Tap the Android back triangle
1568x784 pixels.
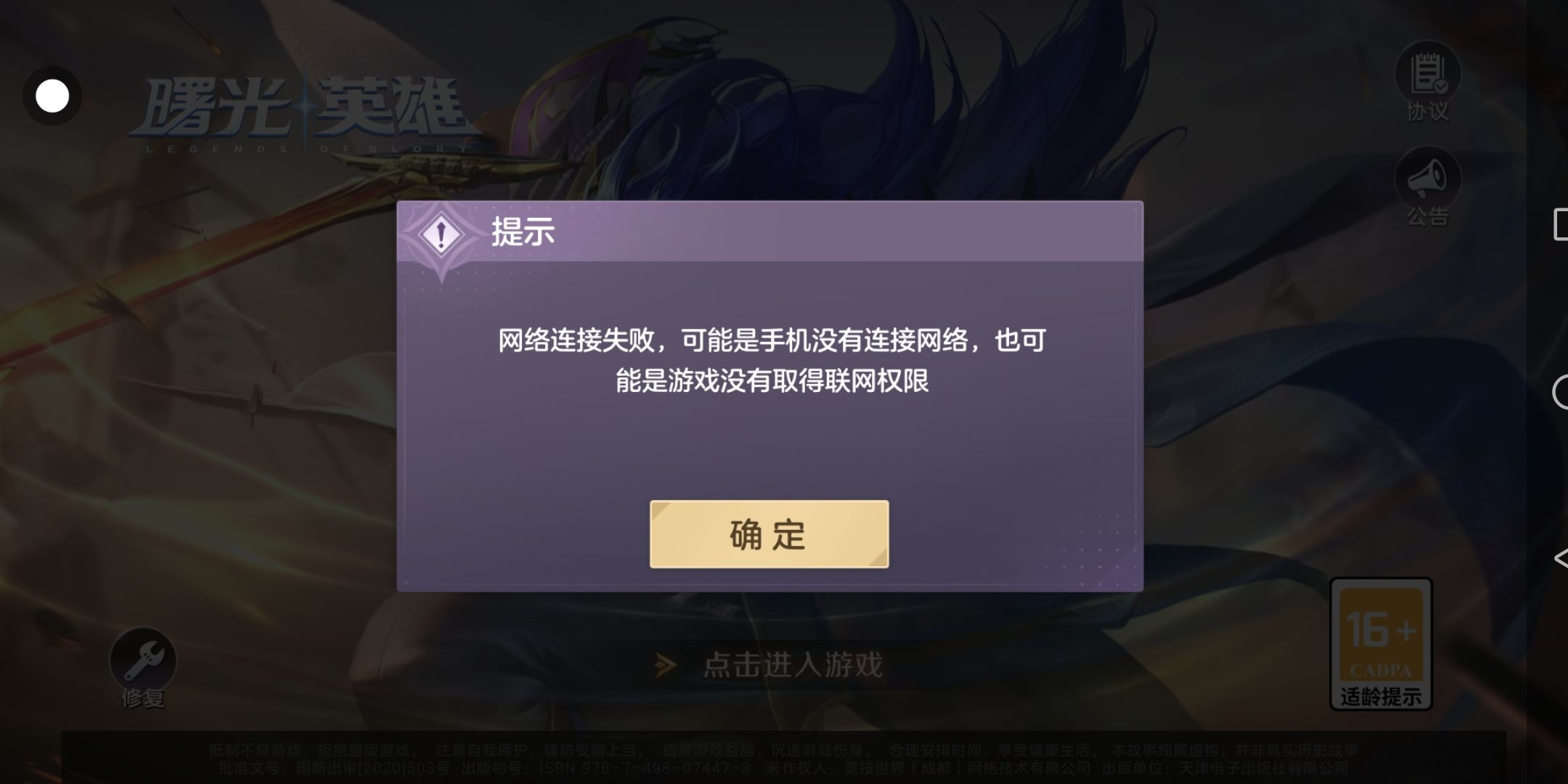[x=1561, y=558]
